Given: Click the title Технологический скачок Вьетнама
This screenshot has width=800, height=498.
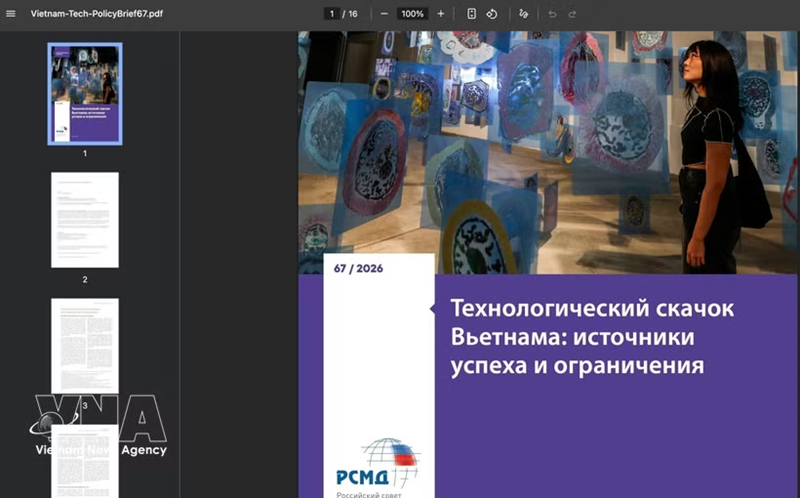Looking at the screenshot, I should (592, 337).
